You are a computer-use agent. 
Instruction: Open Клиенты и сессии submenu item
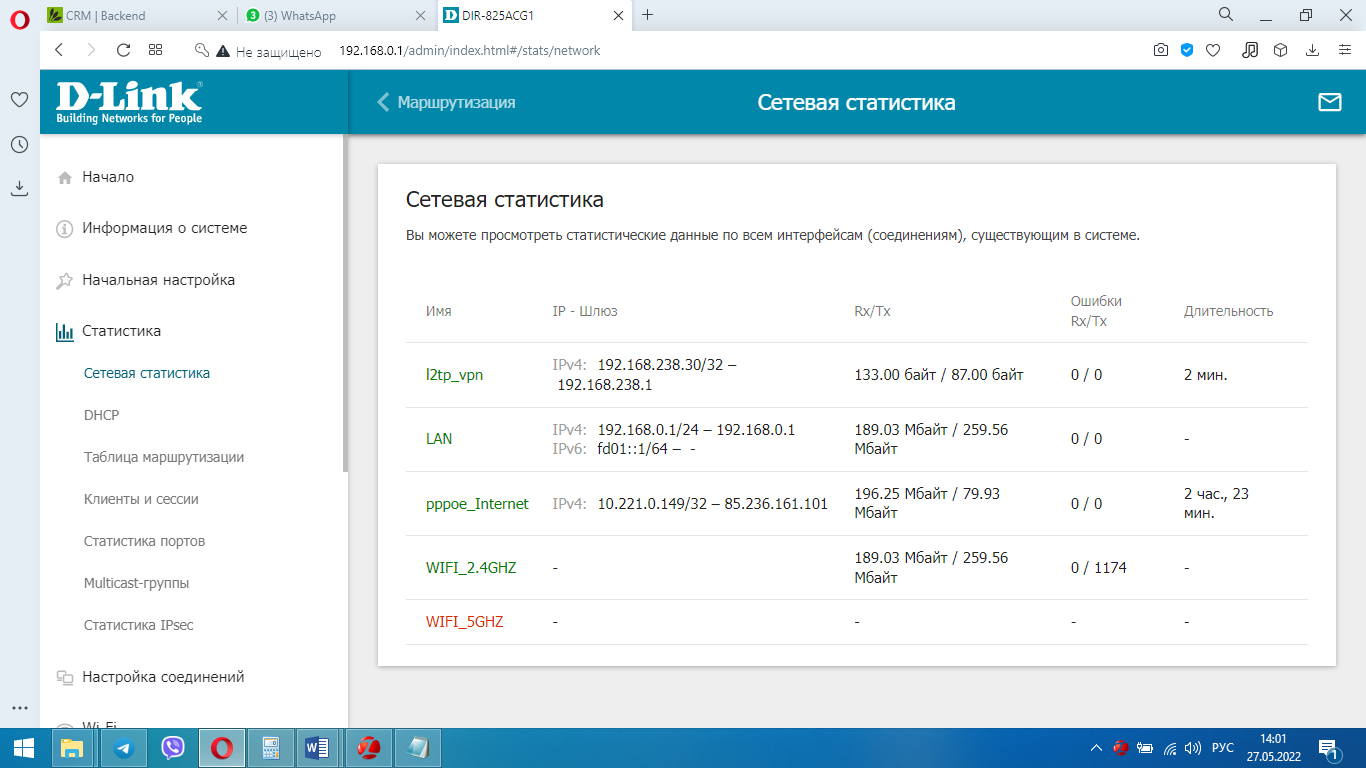(141, 499)
